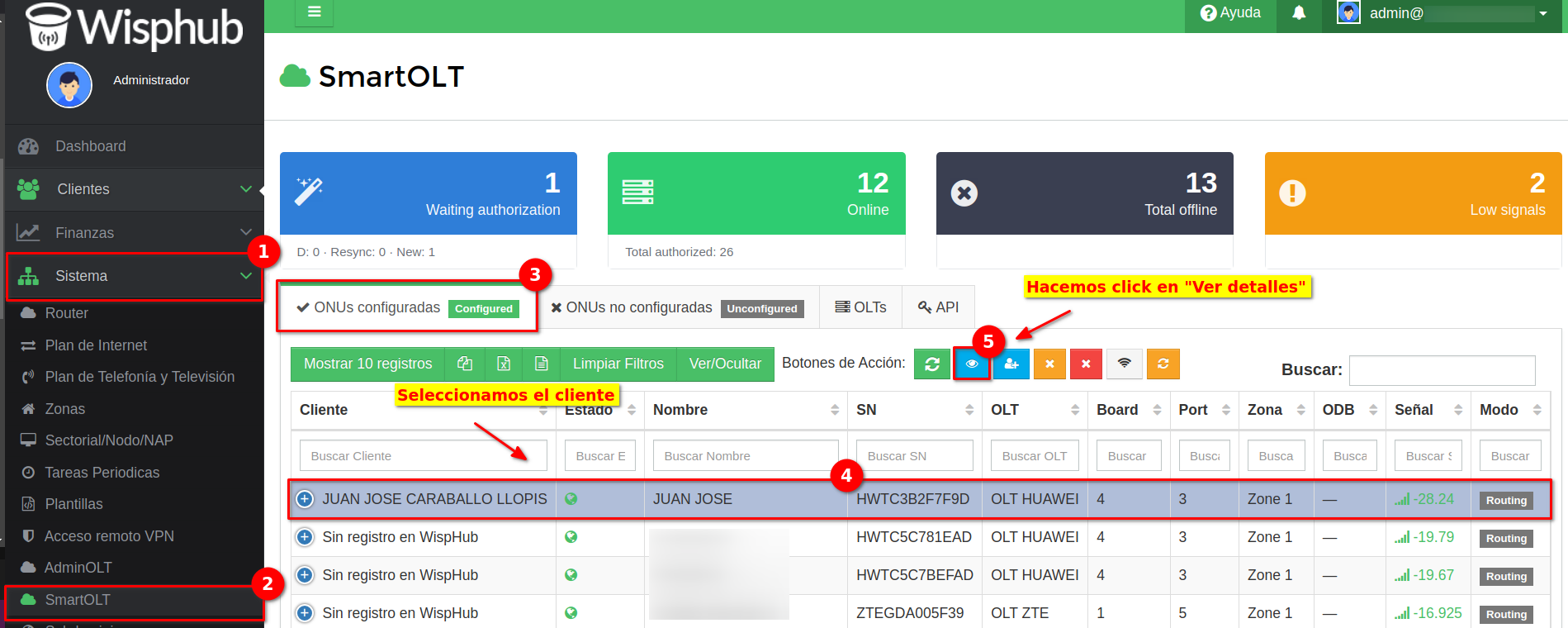Expand row with SN ZTEGDA005F39
Screen dimensions: 1568x628
coord(305,613)
